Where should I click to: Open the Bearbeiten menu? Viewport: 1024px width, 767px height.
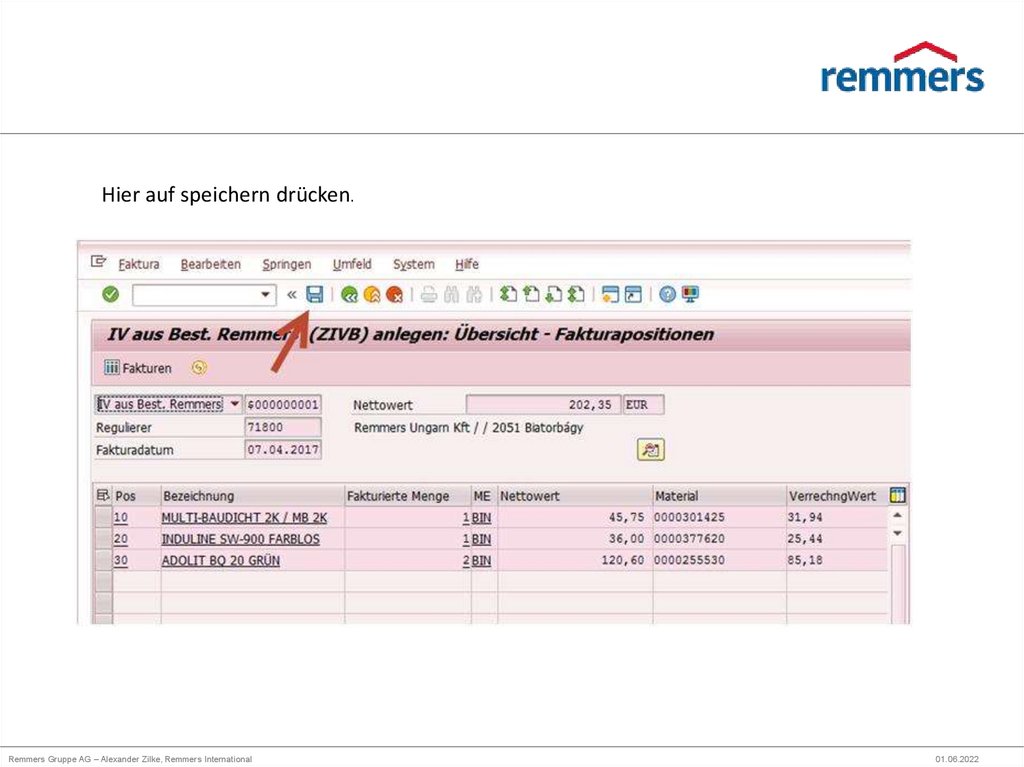coord(210,264)
